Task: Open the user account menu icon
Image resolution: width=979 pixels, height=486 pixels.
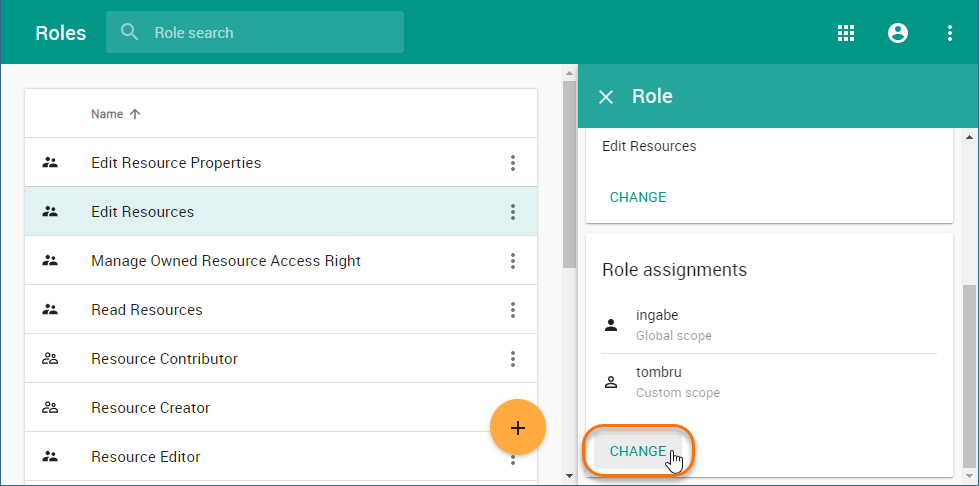Action: pos(898,33)
